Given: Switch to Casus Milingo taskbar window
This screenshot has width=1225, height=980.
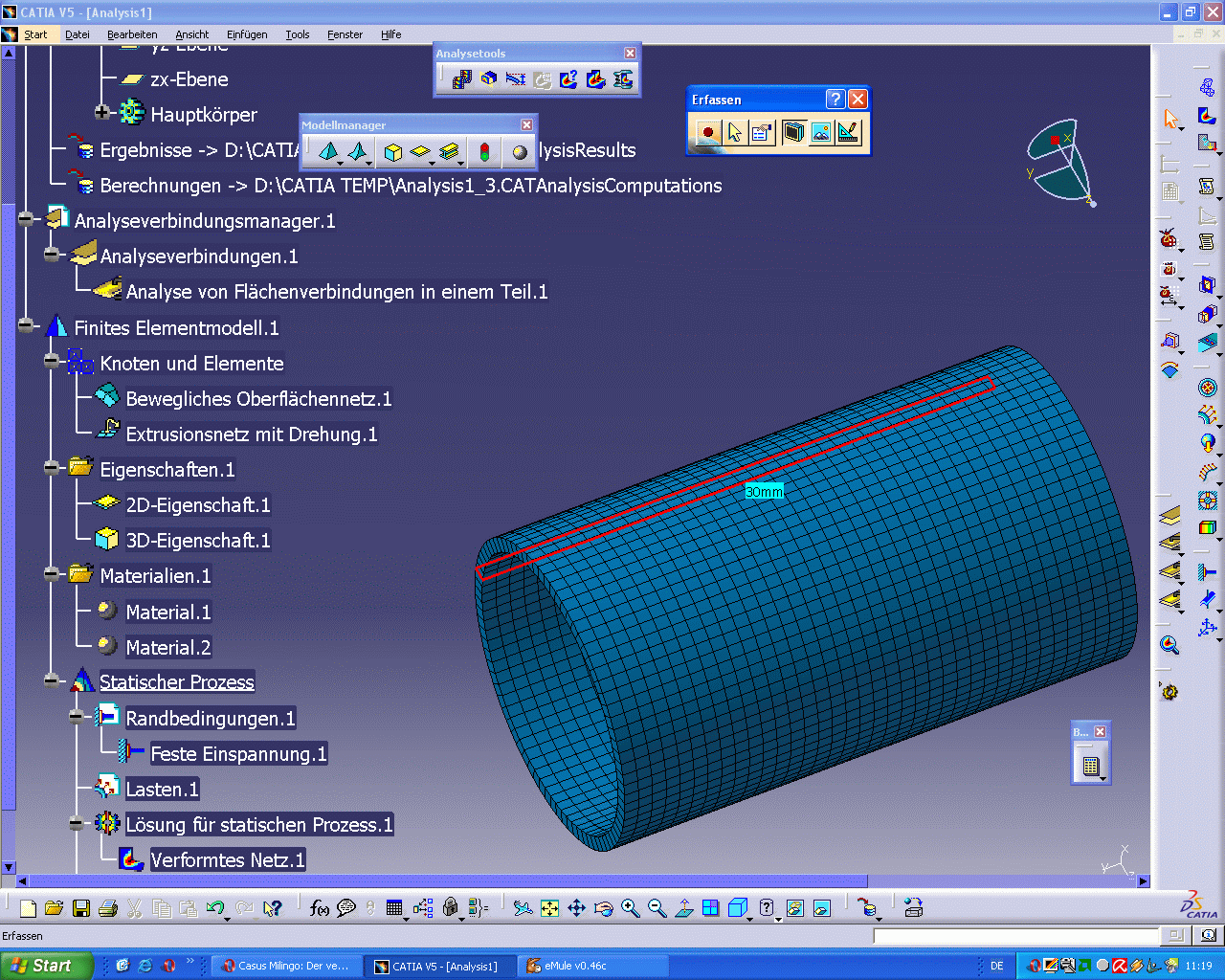Looking at the screenshot, I should tap(287, 966).
